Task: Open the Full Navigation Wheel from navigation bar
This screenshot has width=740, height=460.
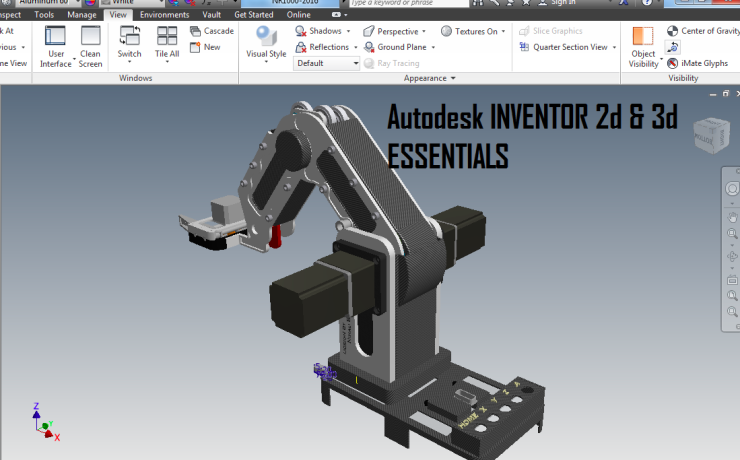Action: pos(732,189)
